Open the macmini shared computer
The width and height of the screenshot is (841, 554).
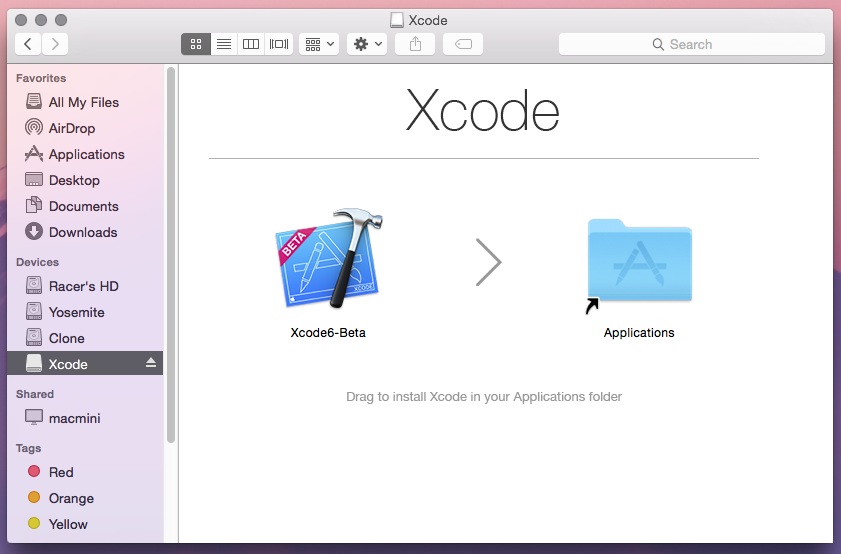(x=85, y=418)
